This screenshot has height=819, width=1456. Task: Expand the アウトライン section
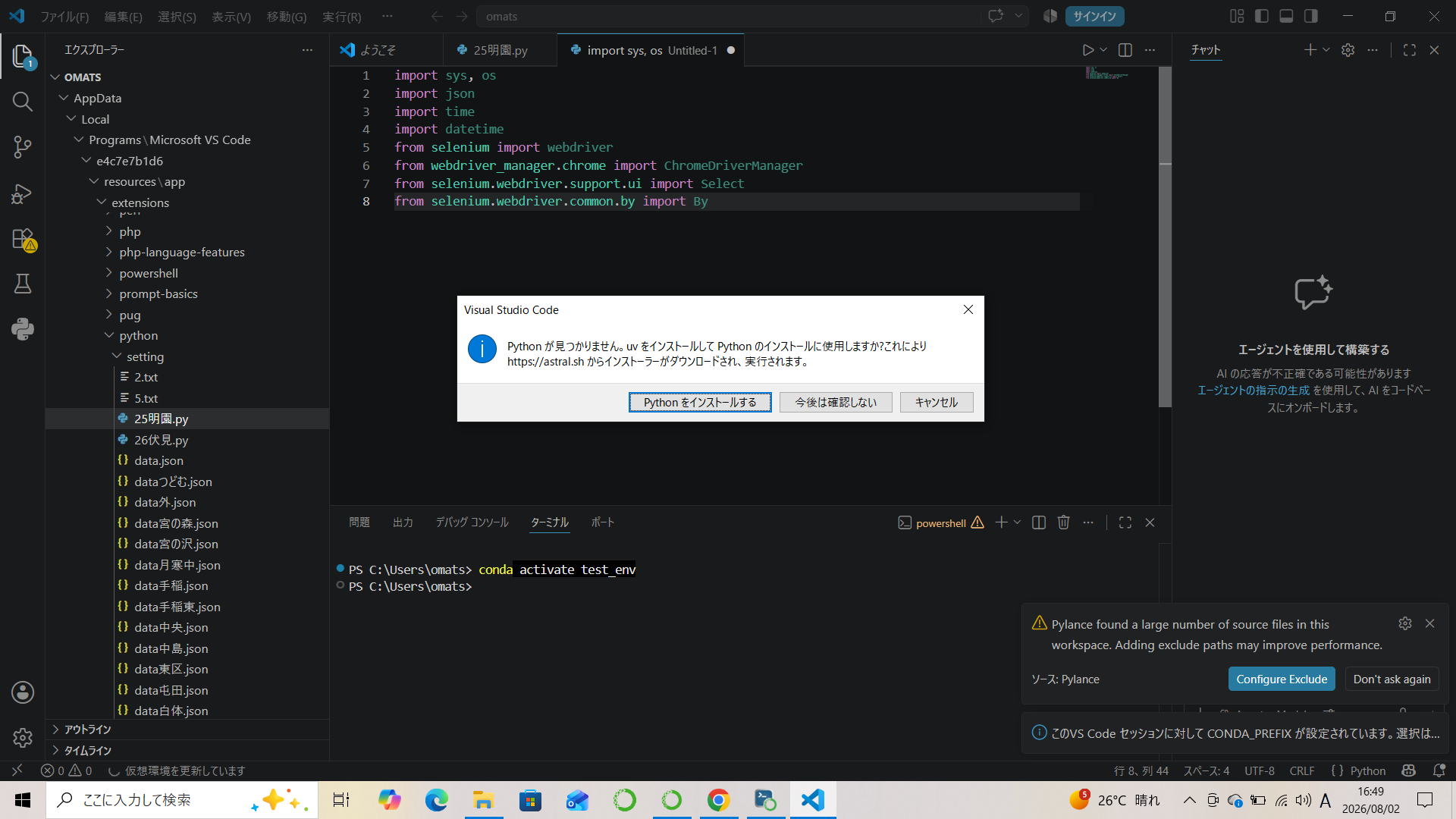coord(187,730)
